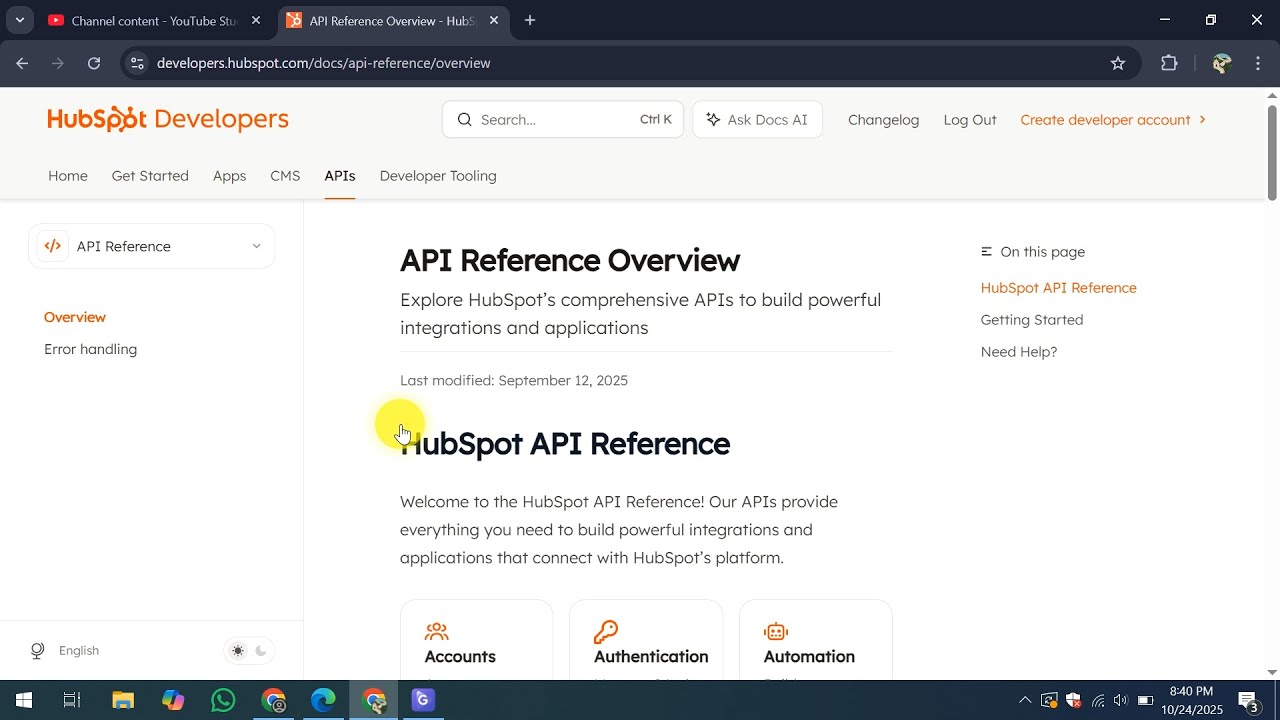Click the Accounts card people icon

pyautogui.click(x=436, y=632)
